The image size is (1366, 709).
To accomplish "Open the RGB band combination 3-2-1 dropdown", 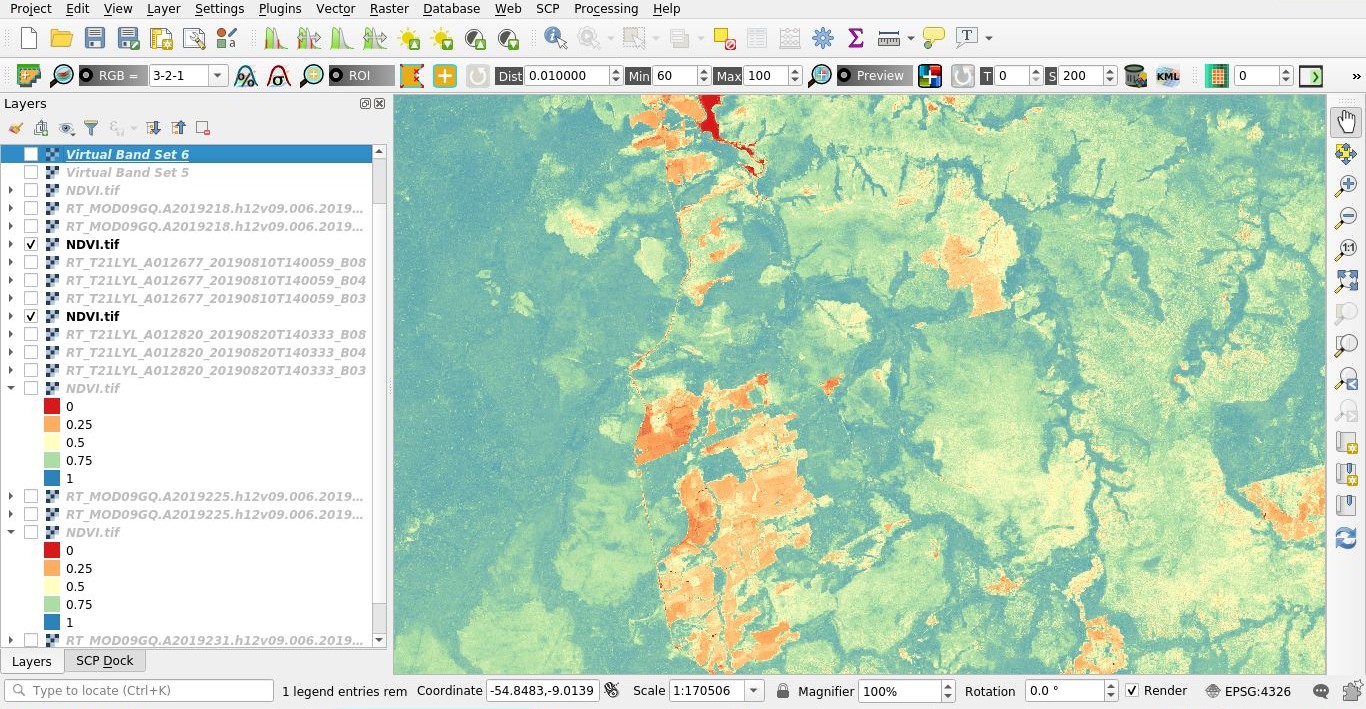I will [x=215, y=75].
